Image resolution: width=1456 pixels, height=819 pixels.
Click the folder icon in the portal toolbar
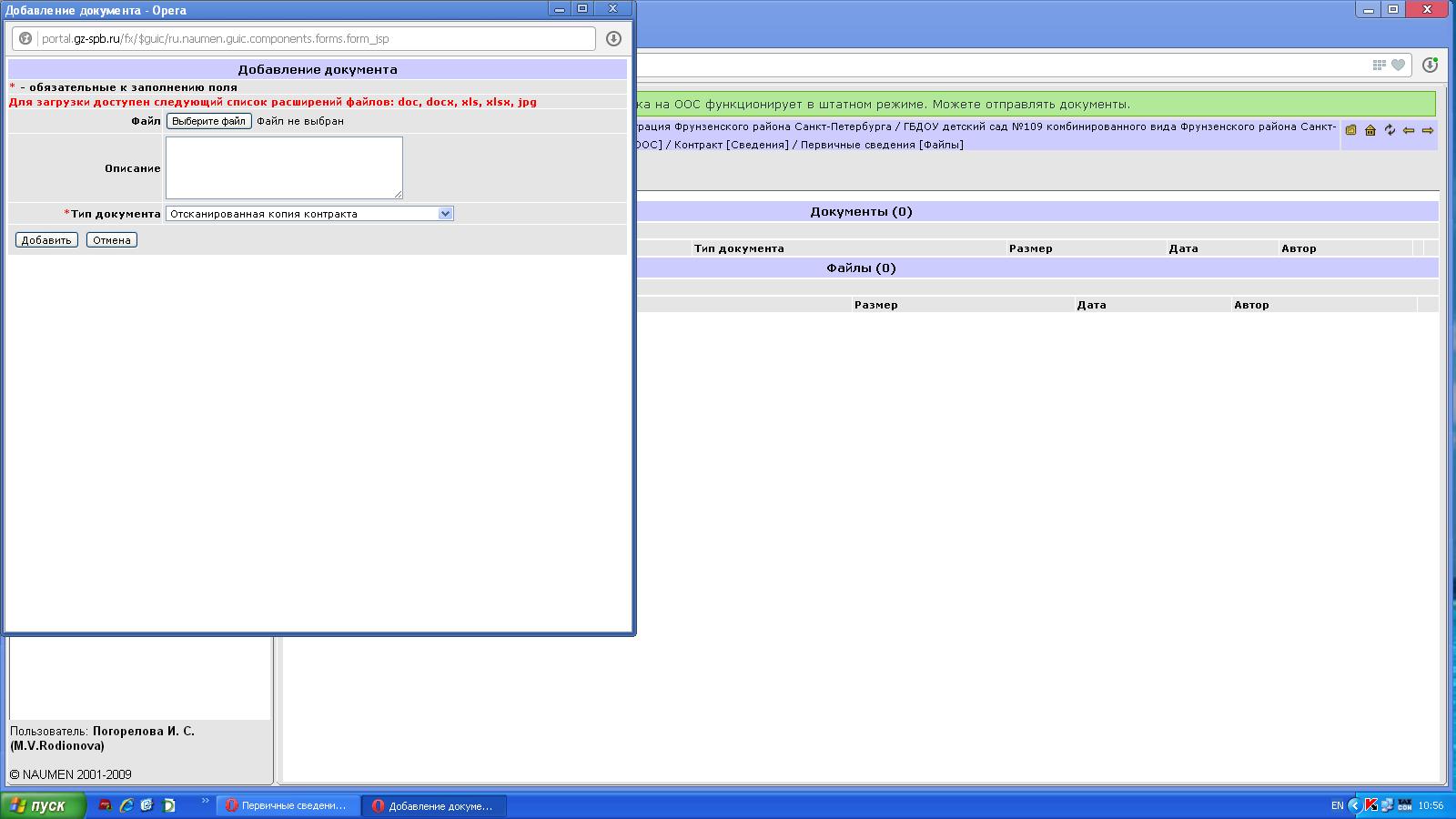coord(1350,130)
